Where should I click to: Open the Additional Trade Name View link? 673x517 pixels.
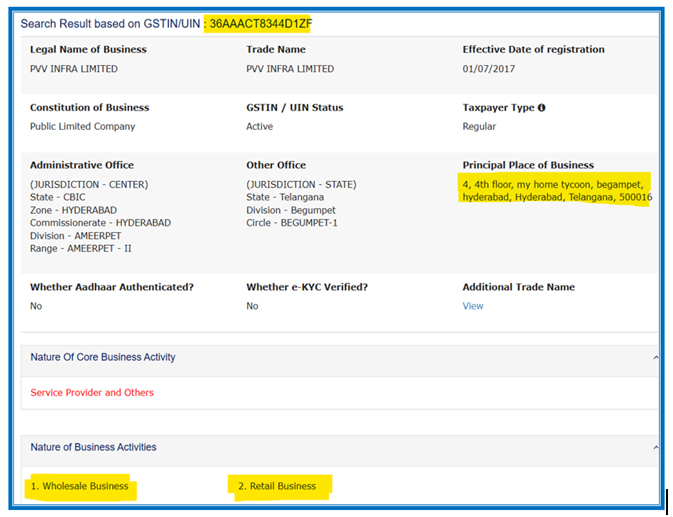(472, 306)
